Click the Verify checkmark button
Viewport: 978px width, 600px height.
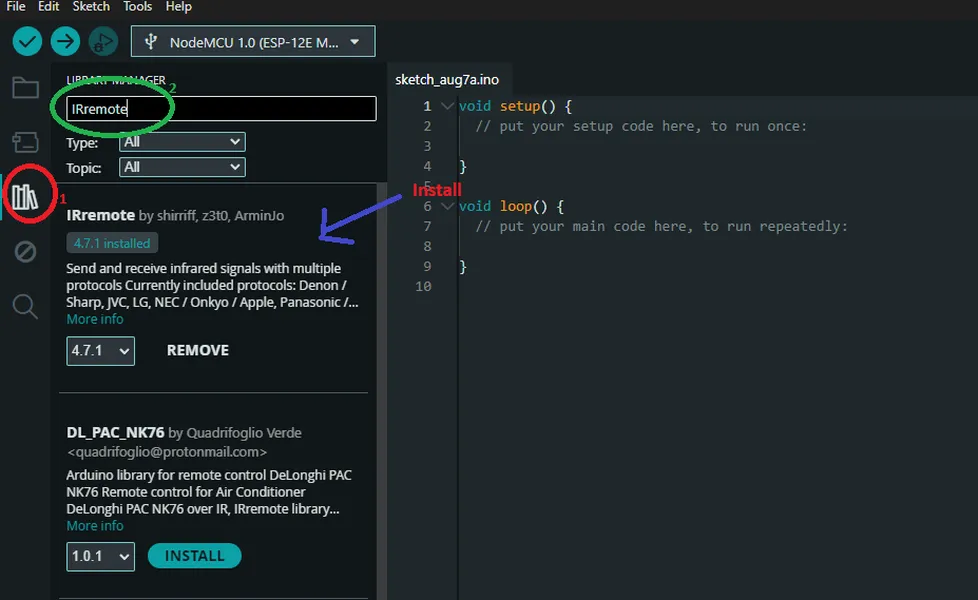click(27, 42)
